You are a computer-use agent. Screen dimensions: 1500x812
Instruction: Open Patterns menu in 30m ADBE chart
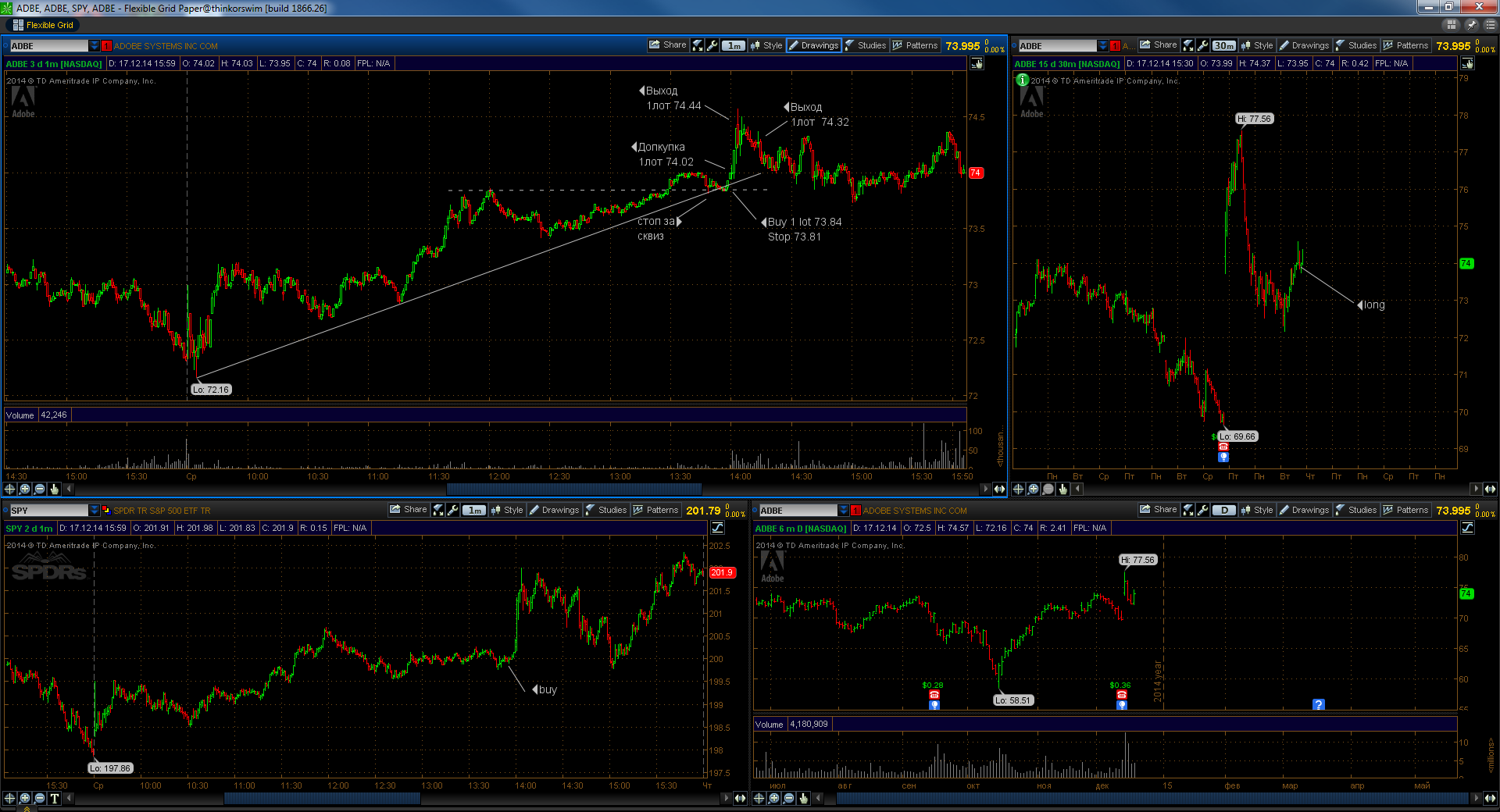1405,45
